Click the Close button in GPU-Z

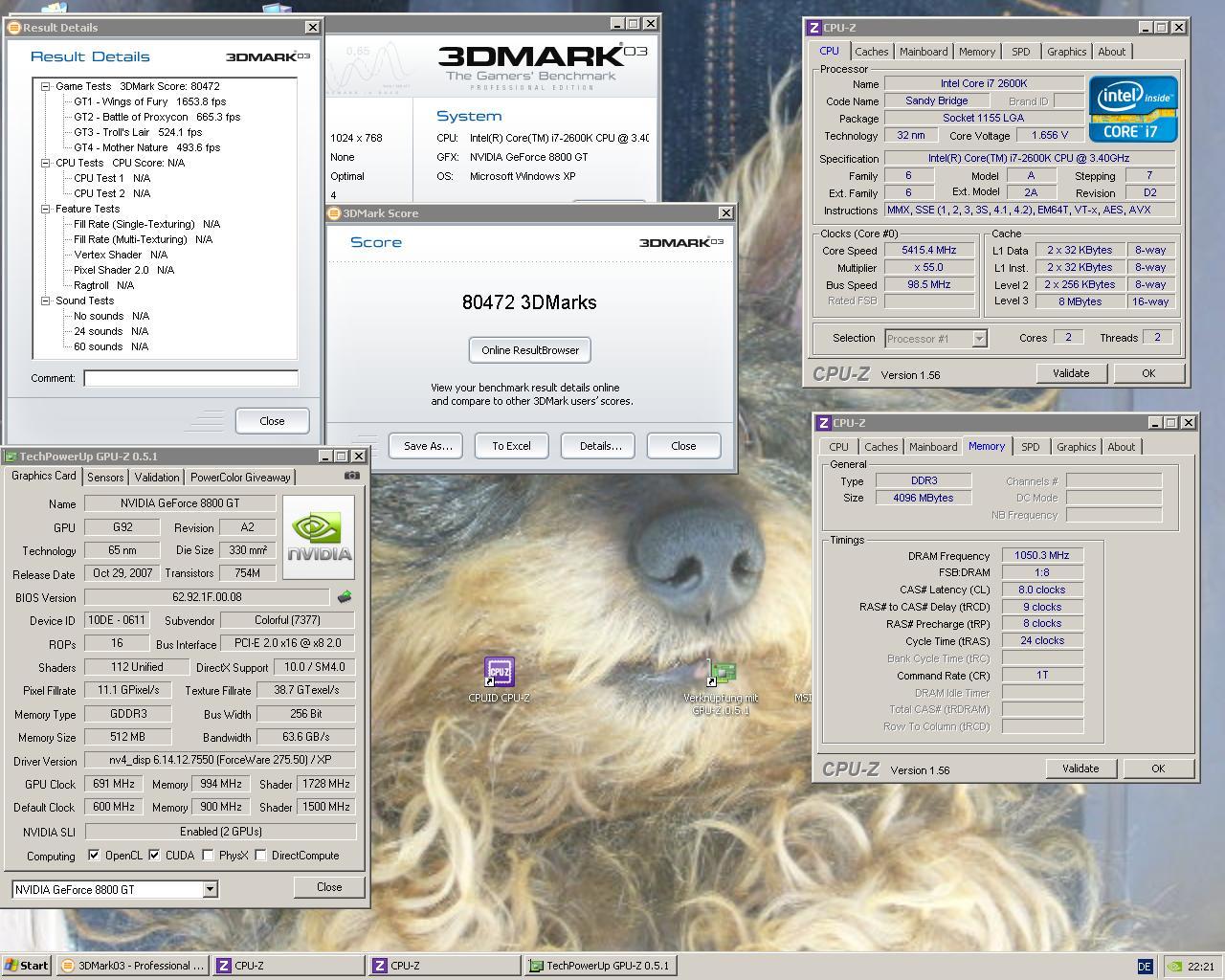point(329,887)
